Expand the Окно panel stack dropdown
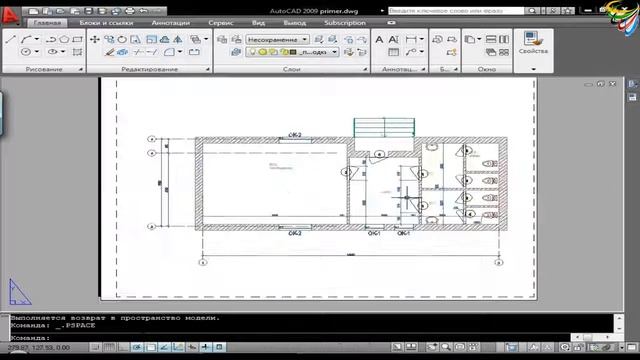This screenshot has width=640, height=360. click(479, 39)
